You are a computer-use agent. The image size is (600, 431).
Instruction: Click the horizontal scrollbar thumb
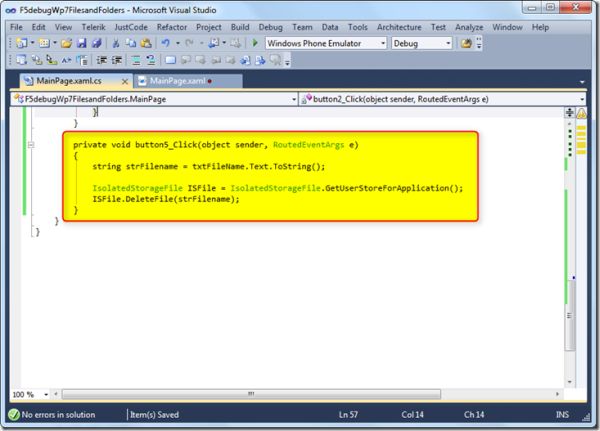click(251, 394)
